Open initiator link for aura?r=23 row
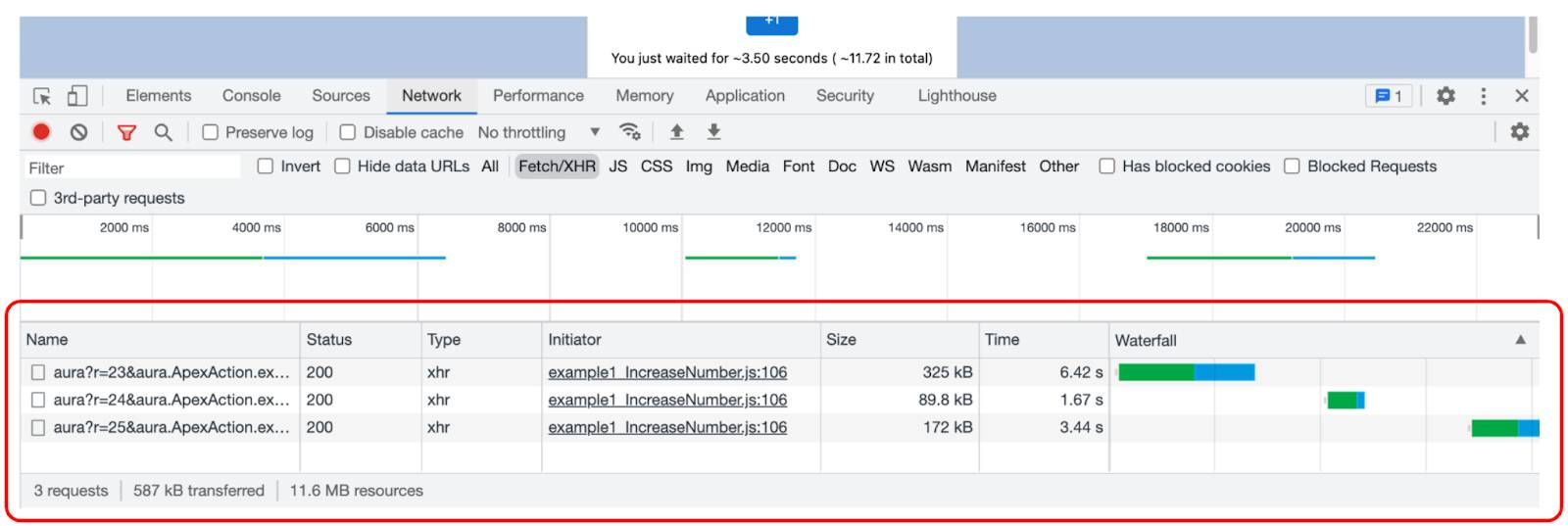The image size is (1568, 526). (667, 372)
